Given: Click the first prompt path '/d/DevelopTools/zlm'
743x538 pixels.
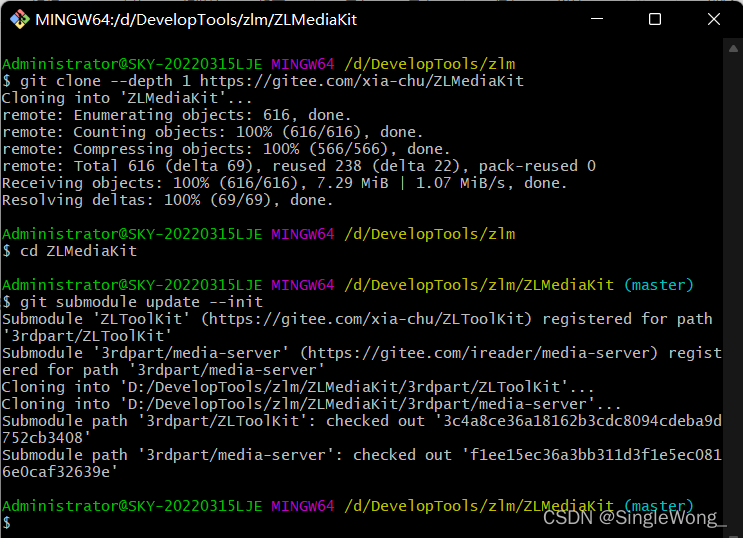Looking at the screenshot, I should pyautogui.click(x=430, y=64).
